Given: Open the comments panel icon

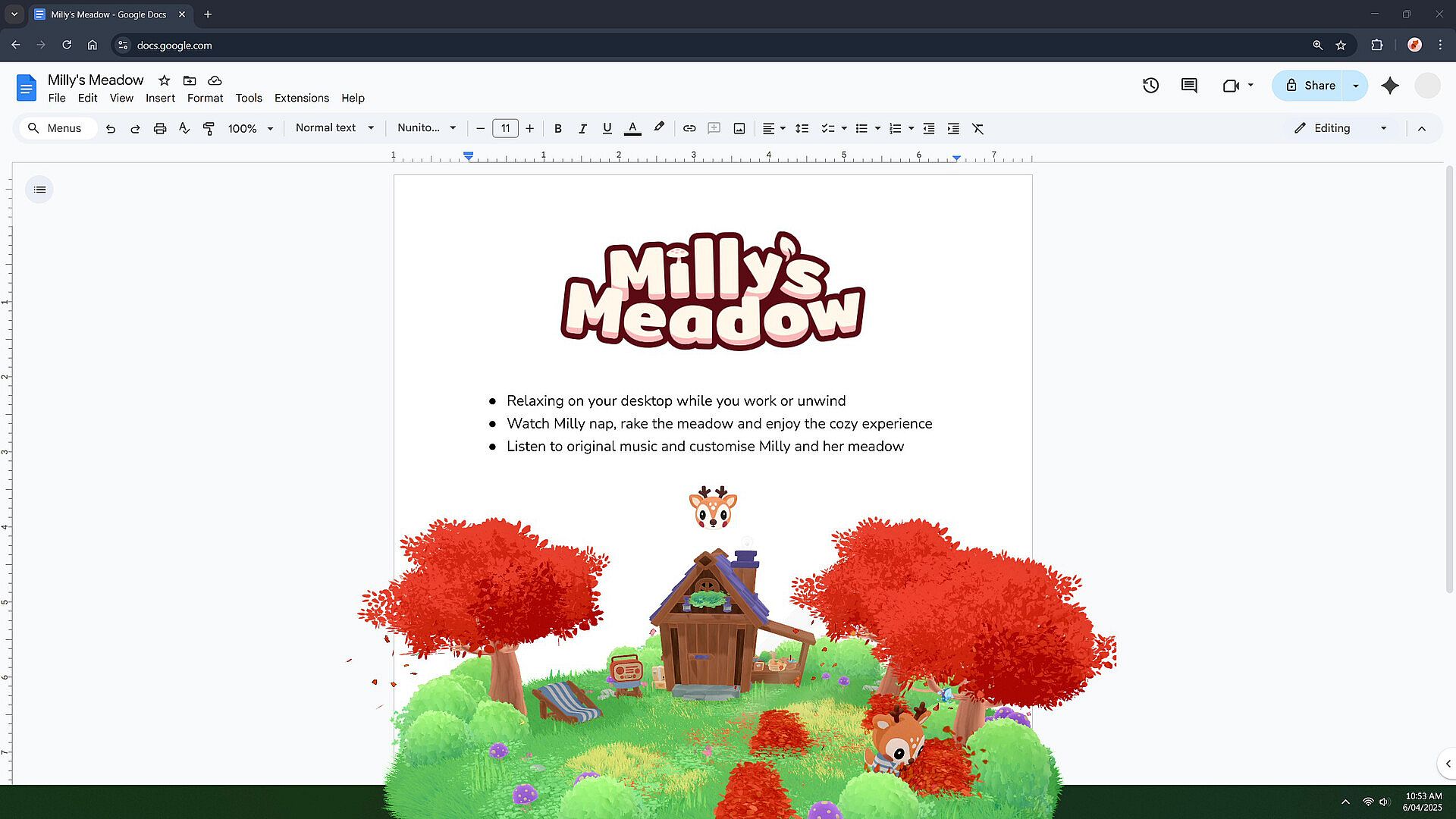Looking at the screenshot, I should click(1189, 86).
